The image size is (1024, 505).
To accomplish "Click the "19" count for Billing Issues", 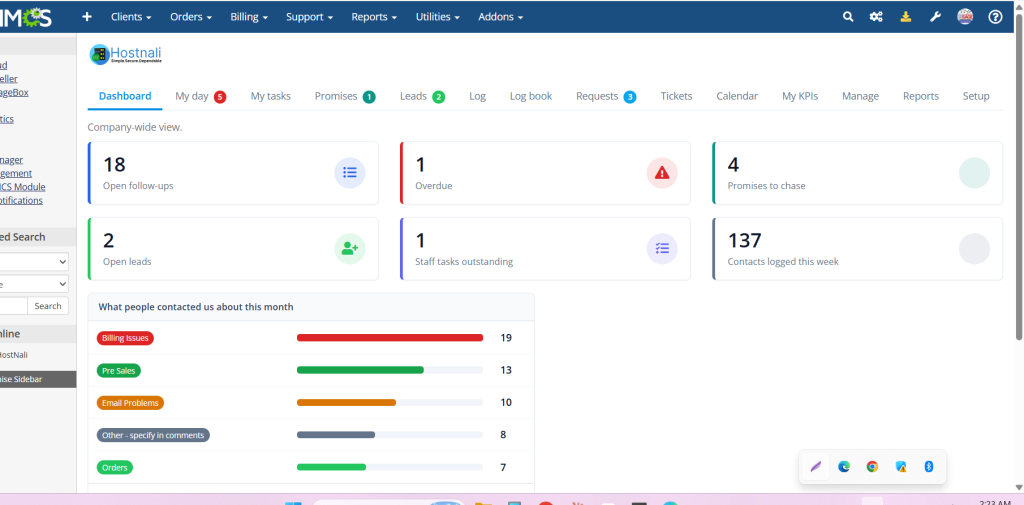I will pyautogui.click(x=506, y=338).
